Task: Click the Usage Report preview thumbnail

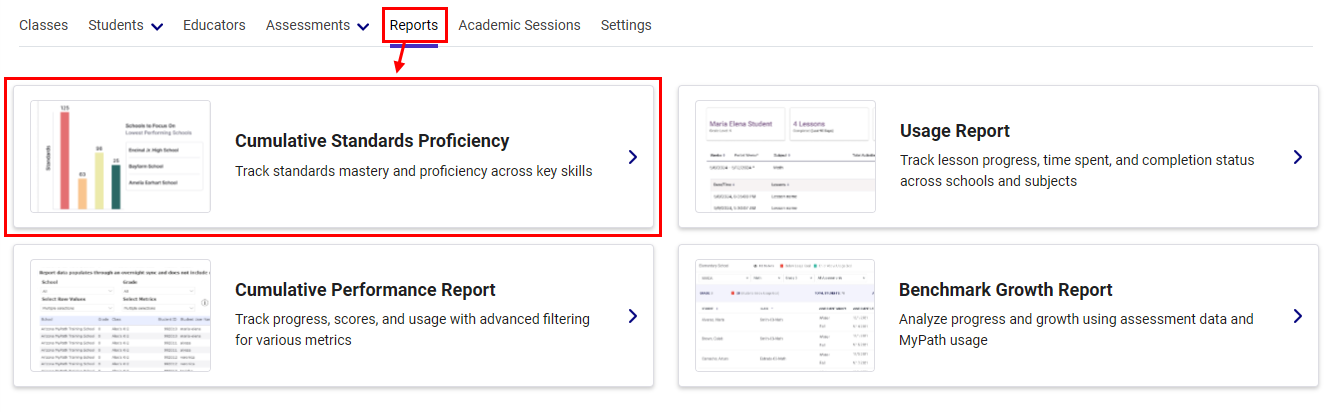Action: tap(785, 156)
